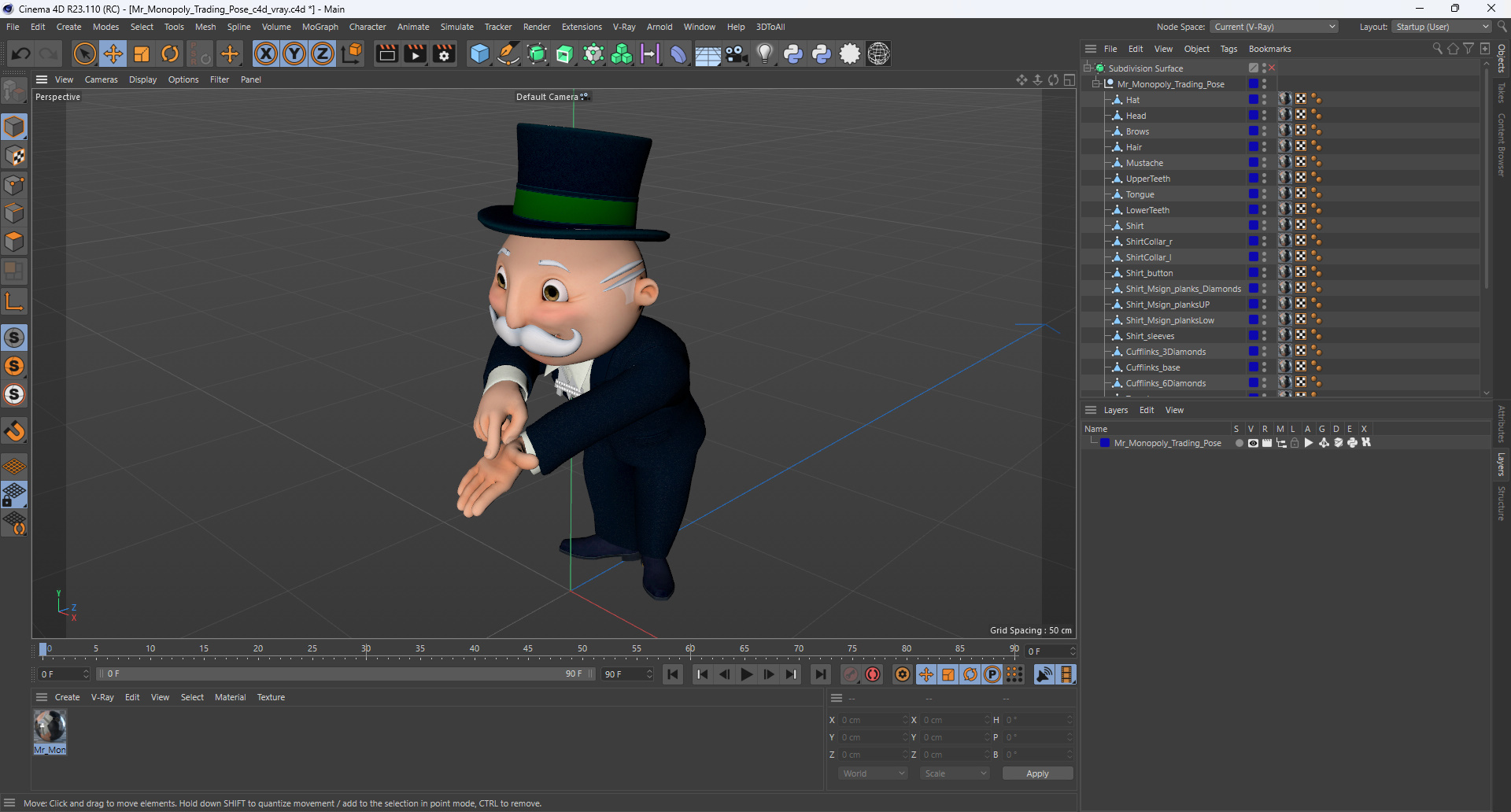Open the MoGraph menu

320,27
